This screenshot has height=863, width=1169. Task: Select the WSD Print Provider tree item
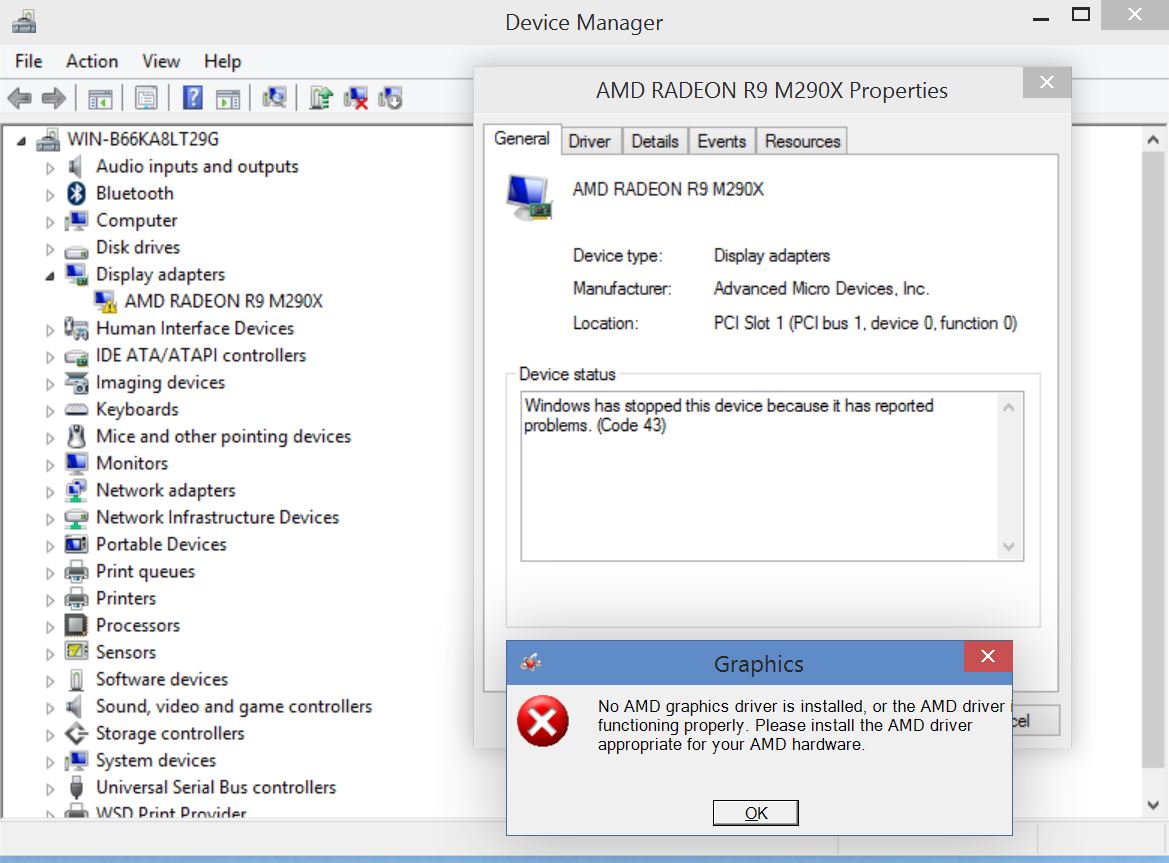171,812
